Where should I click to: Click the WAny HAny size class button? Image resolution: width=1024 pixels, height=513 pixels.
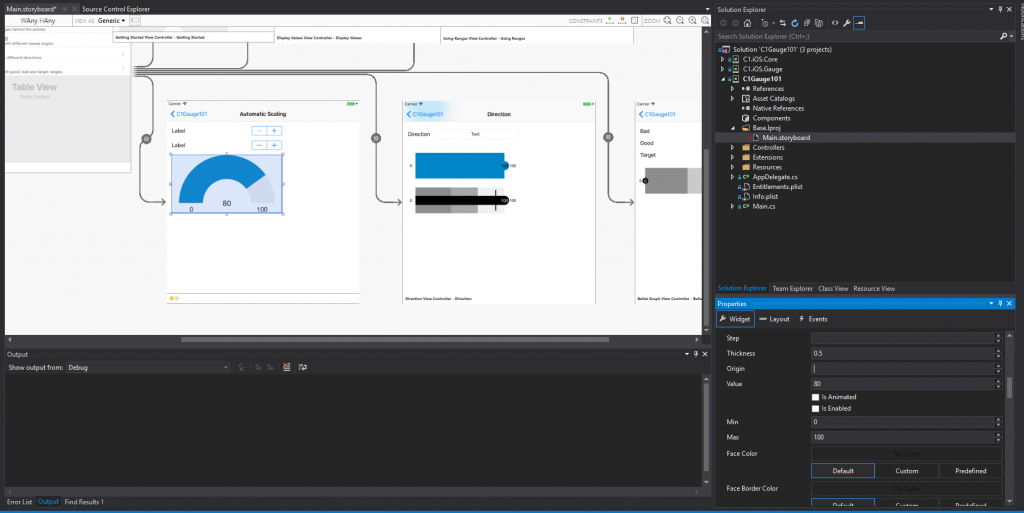tap(38, 20)
